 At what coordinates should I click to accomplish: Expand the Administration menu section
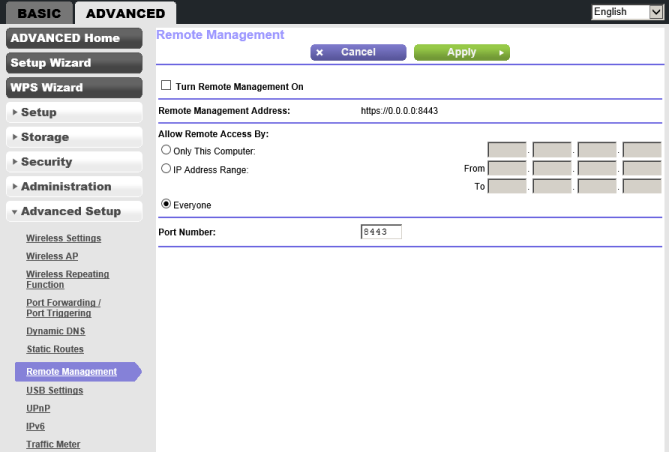[x=74, y=187]
